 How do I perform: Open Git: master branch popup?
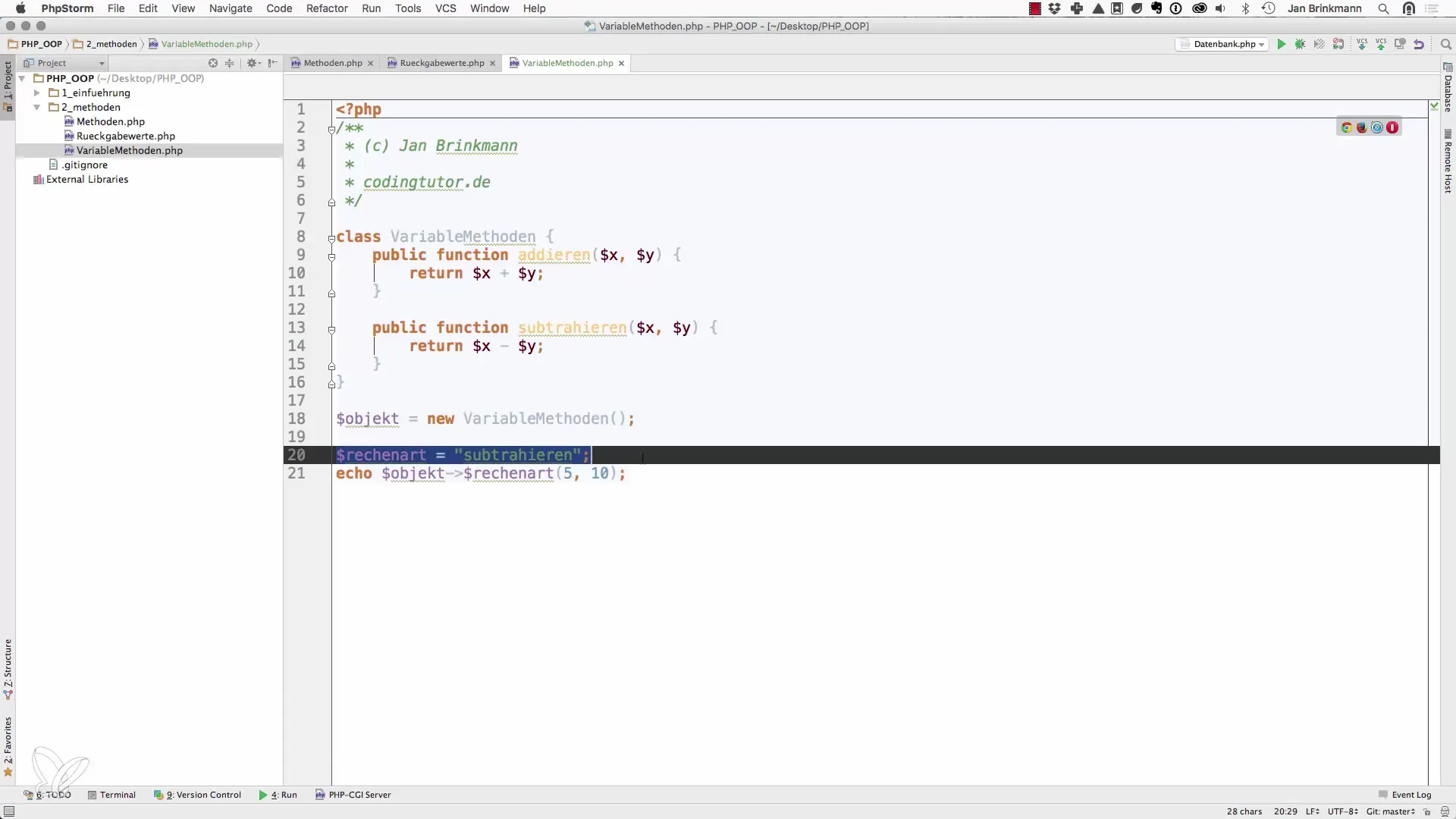(x=1391, y=811)
